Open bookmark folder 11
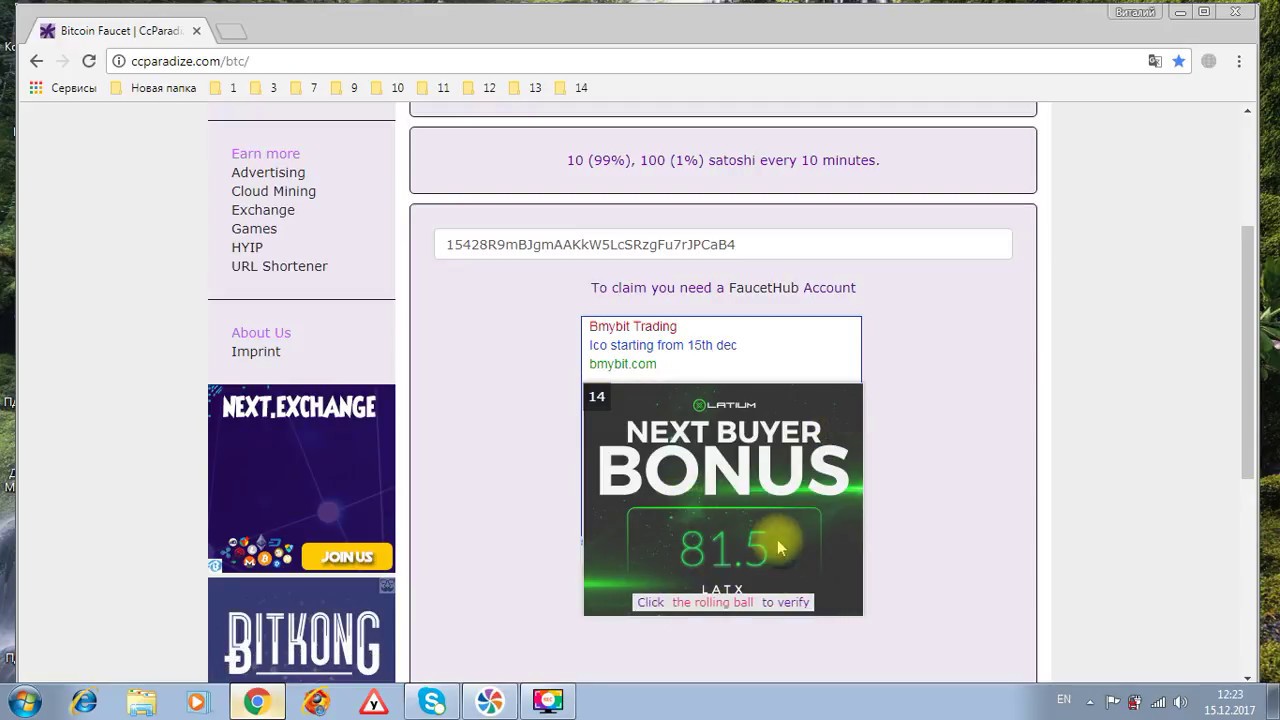This screenshot has width=1280, height=720. [x=432, y=88]
